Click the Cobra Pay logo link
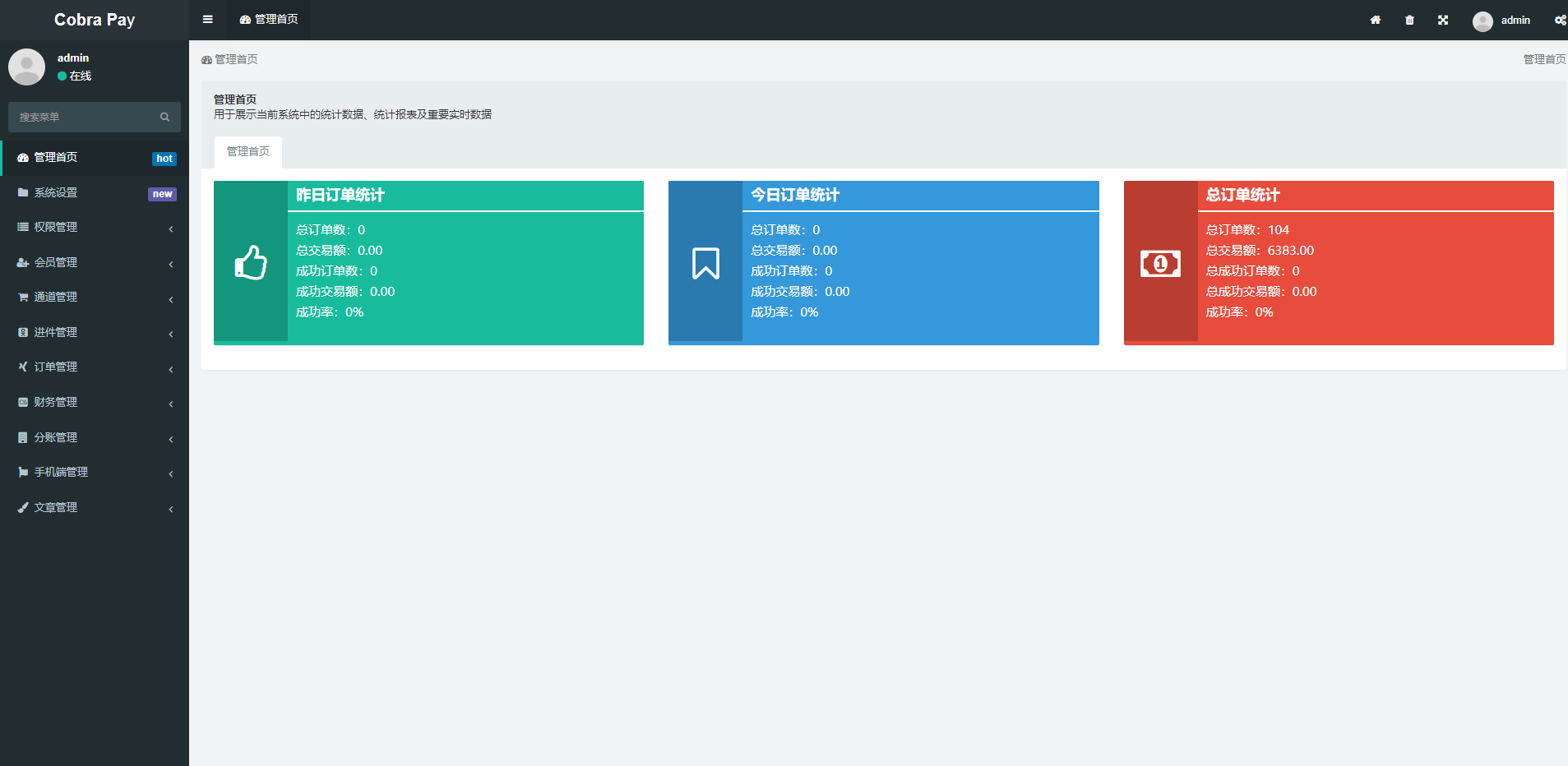Image resolution: width=1568 pixels, height=766 pixels. tap(95, 20)
